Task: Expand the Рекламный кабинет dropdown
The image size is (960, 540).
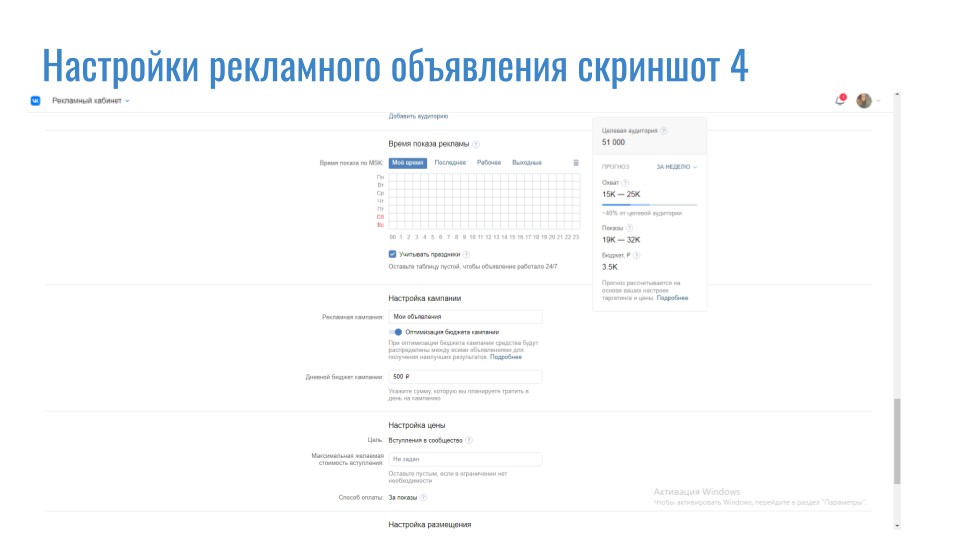Action: click(91, 101)
